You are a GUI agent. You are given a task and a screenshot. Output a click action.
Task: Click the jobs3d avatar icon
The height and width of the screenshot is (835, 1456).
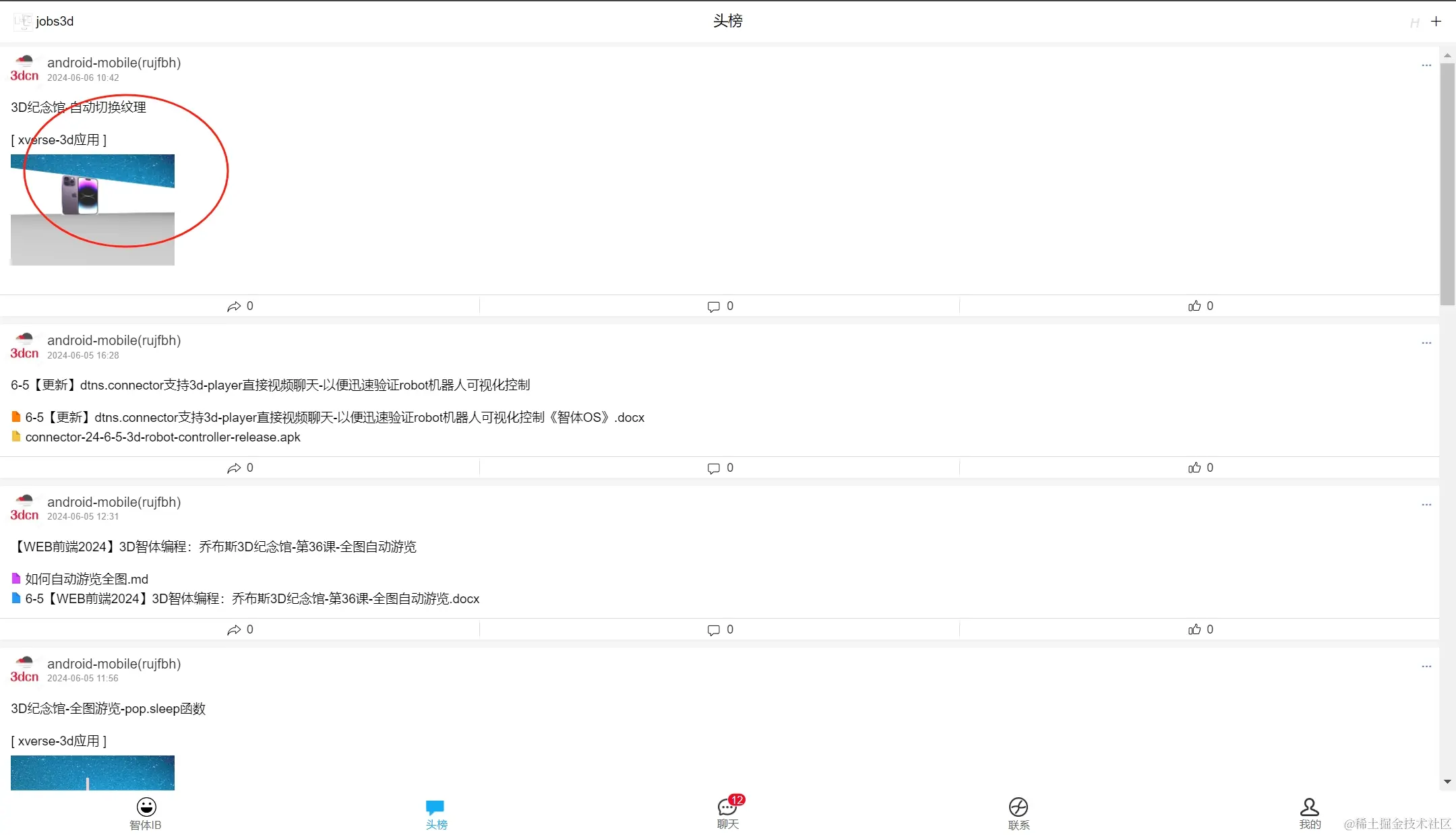23,22
